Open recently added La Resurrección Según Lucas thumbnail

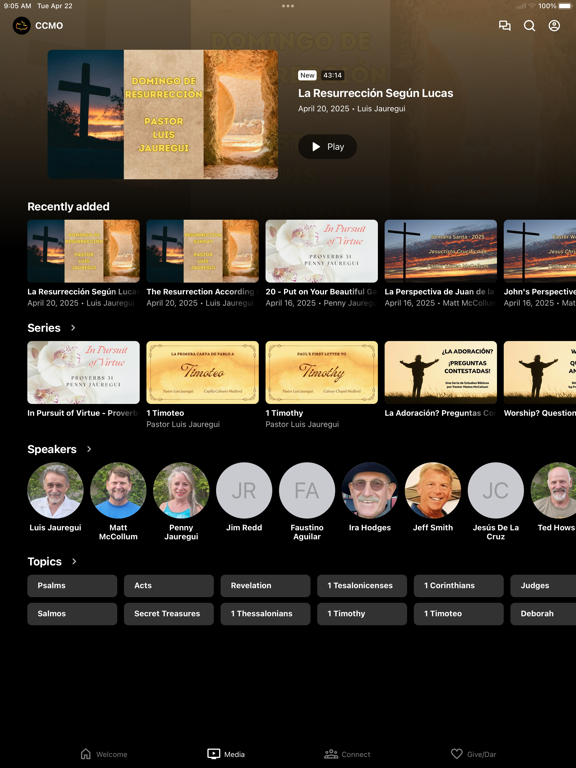click(83, 251)
